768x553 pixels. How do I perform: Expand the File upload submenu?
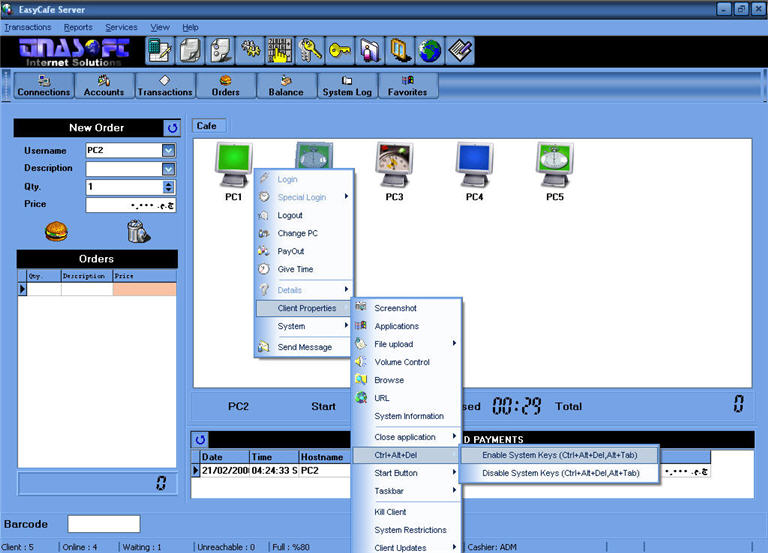click(x=407, y=344)
